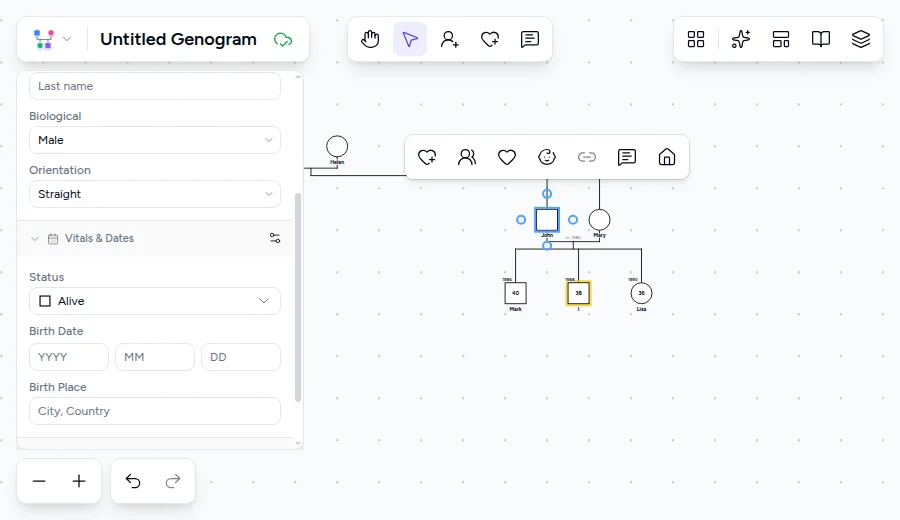Image resolution: width=900 pixels, height=520 pixels.
Task: Click the right connection handle of John
Action: (573, 220)
